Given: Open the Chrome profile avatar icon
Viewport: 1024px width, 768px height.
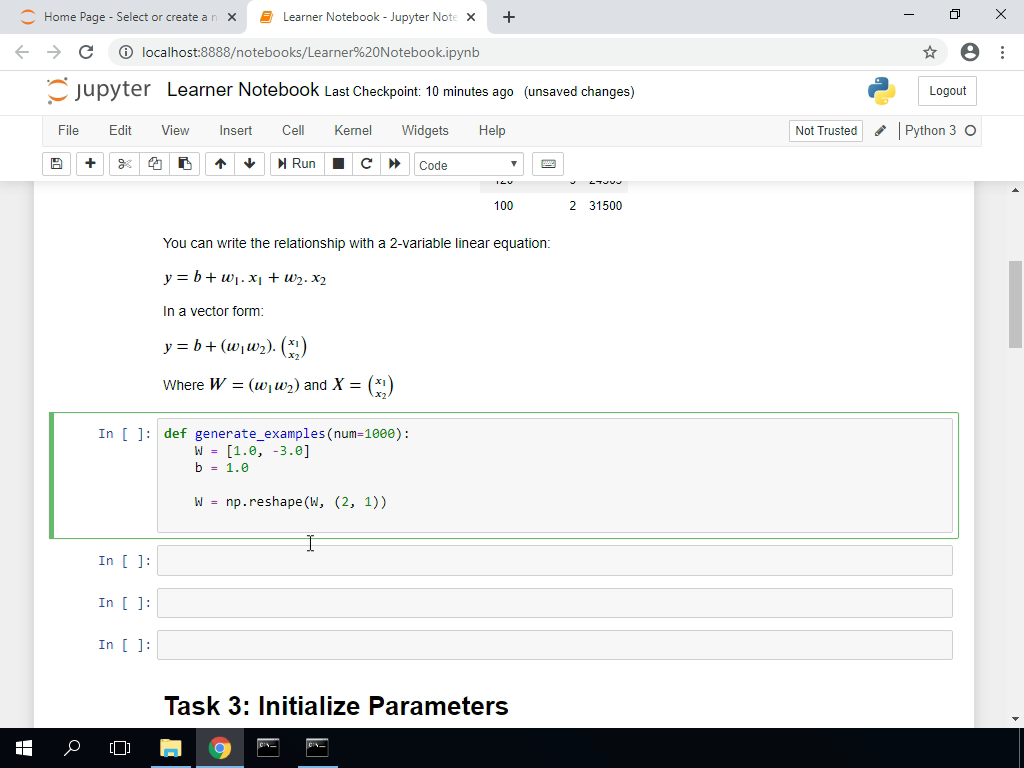Looking at the screenshot, I should 970,52.
